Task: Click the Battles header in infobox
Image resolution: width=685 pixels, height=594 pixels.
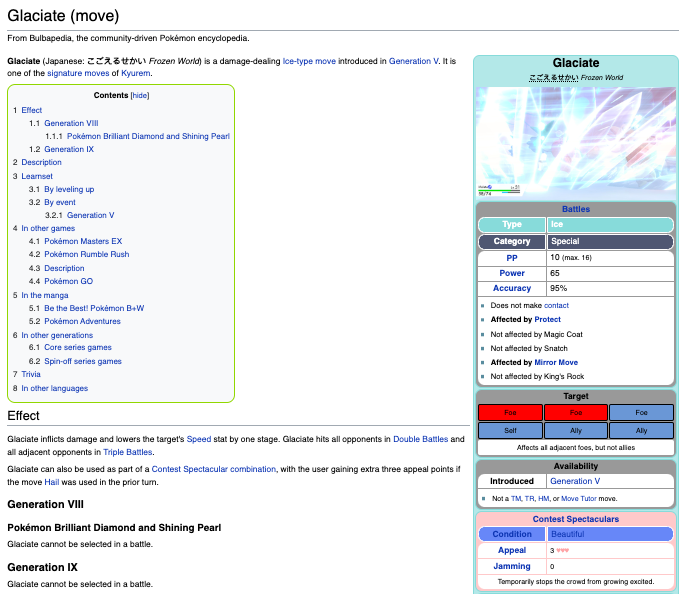Action: 575,209
